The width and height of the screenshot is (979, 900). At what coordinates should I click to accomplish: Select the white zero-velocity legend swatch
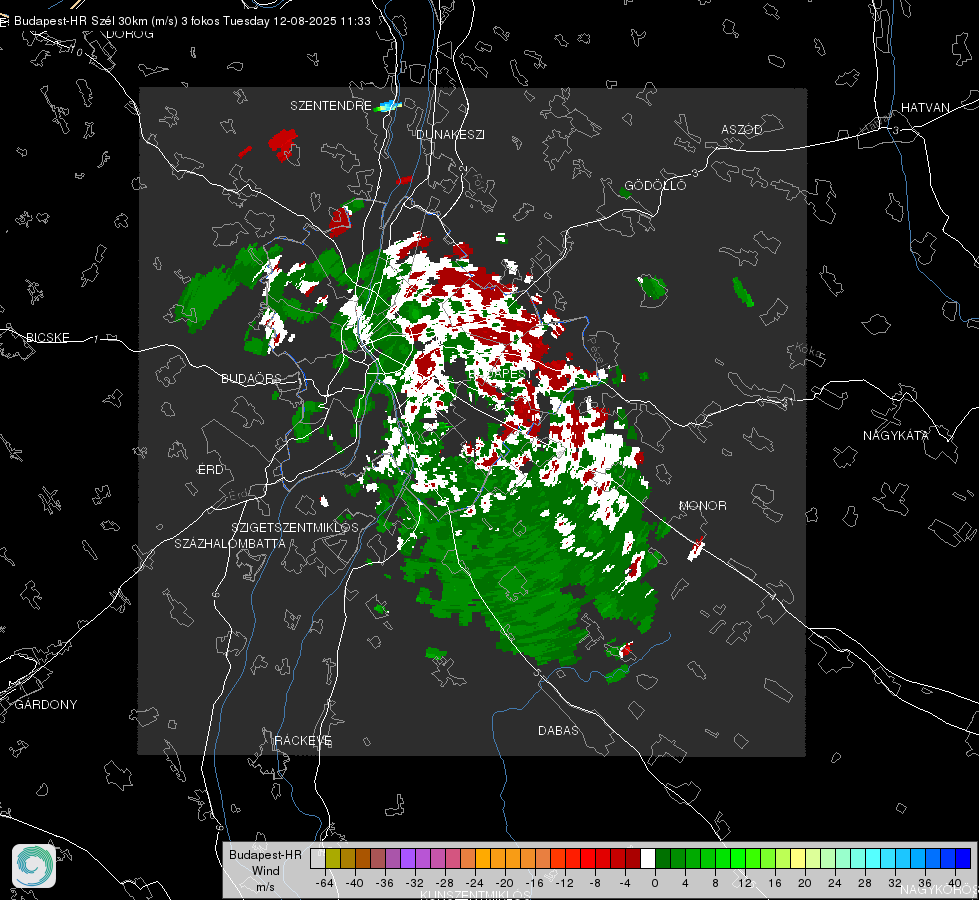point(648,859)
